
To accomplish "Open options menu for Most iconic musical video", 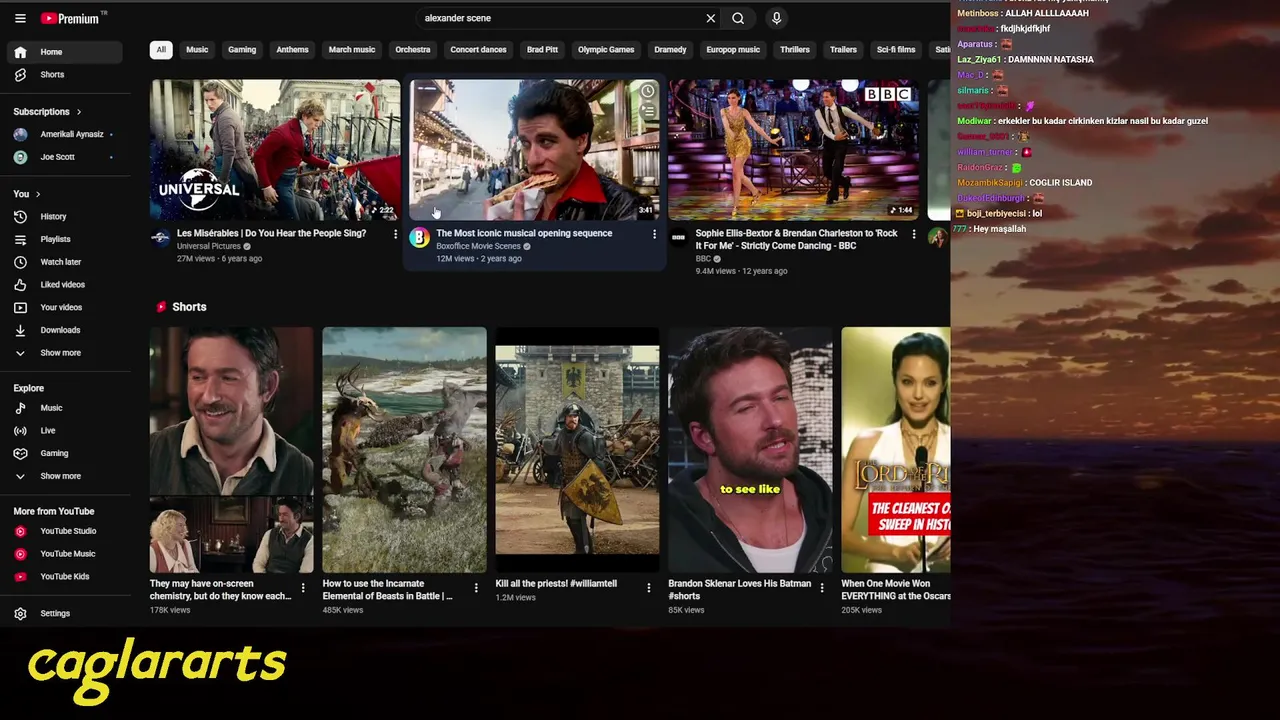I will tap(654, 235).
